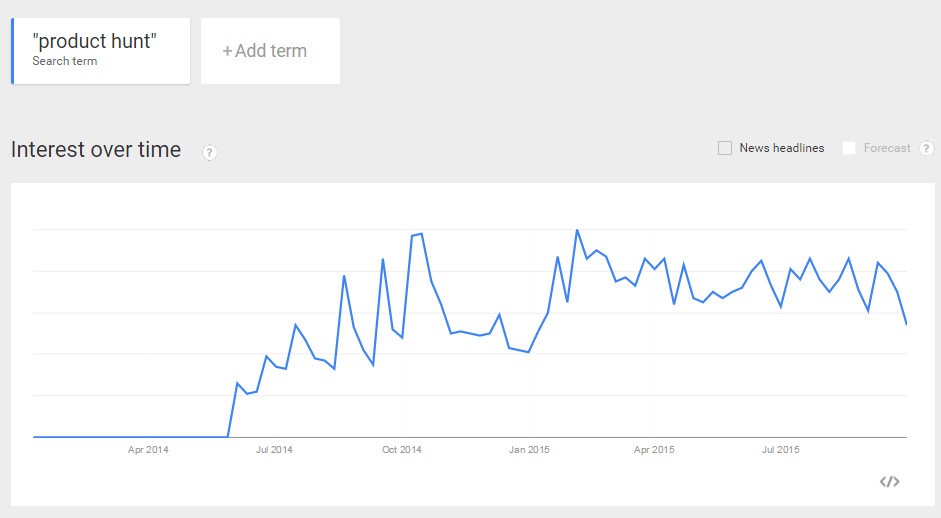Click the trend line peak above Oct 2014
The width and height of the screenshot is (941, 518).
(421, 234)
